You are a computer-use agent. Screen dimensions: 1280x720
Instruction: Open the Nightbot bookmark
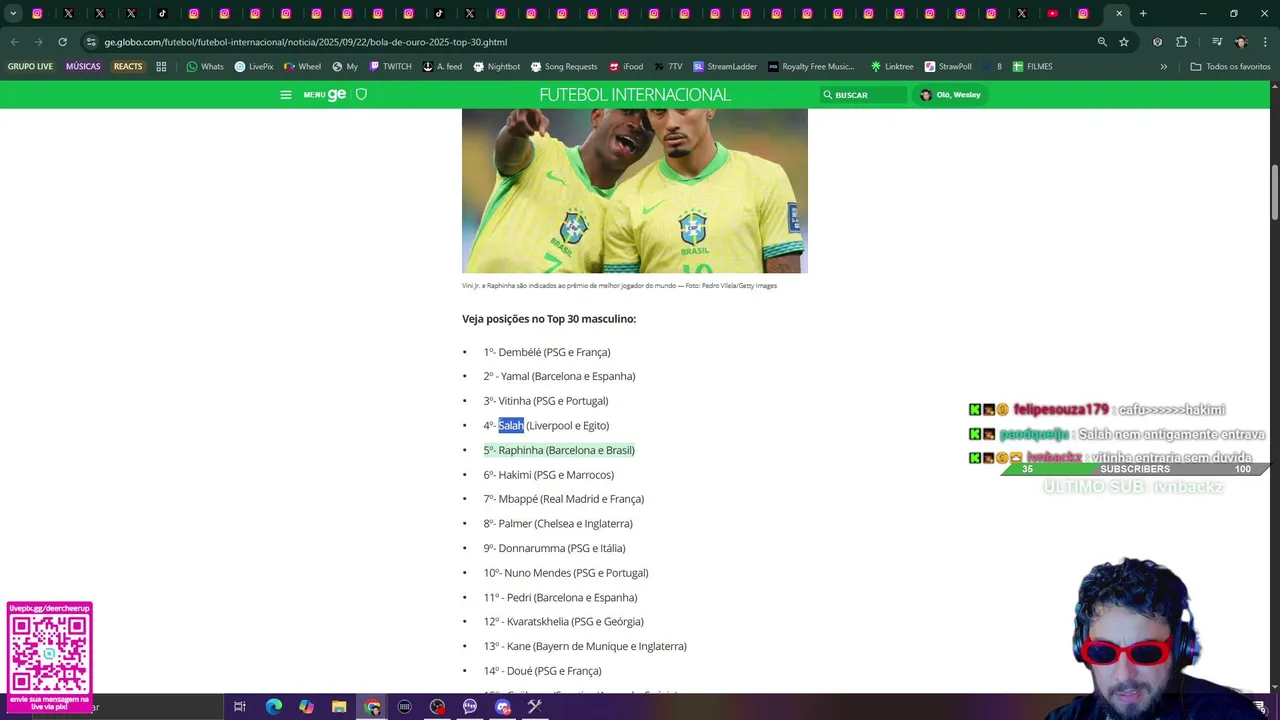(x=496, y=67)
